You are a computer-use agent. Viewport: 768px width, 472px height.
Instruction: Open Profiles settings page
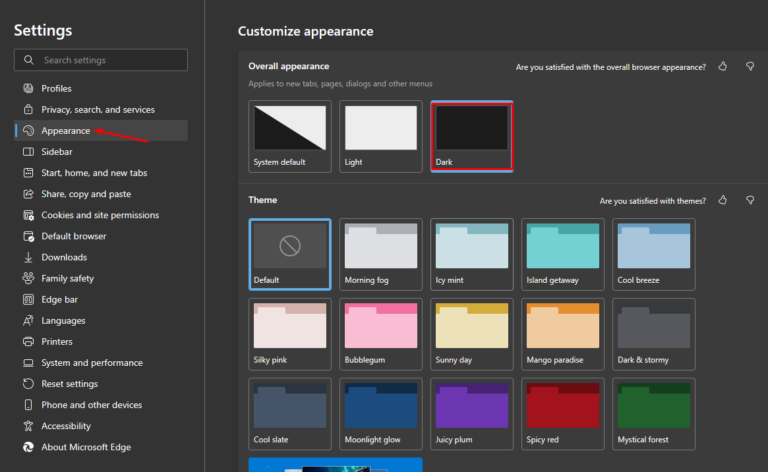[101, 88]
